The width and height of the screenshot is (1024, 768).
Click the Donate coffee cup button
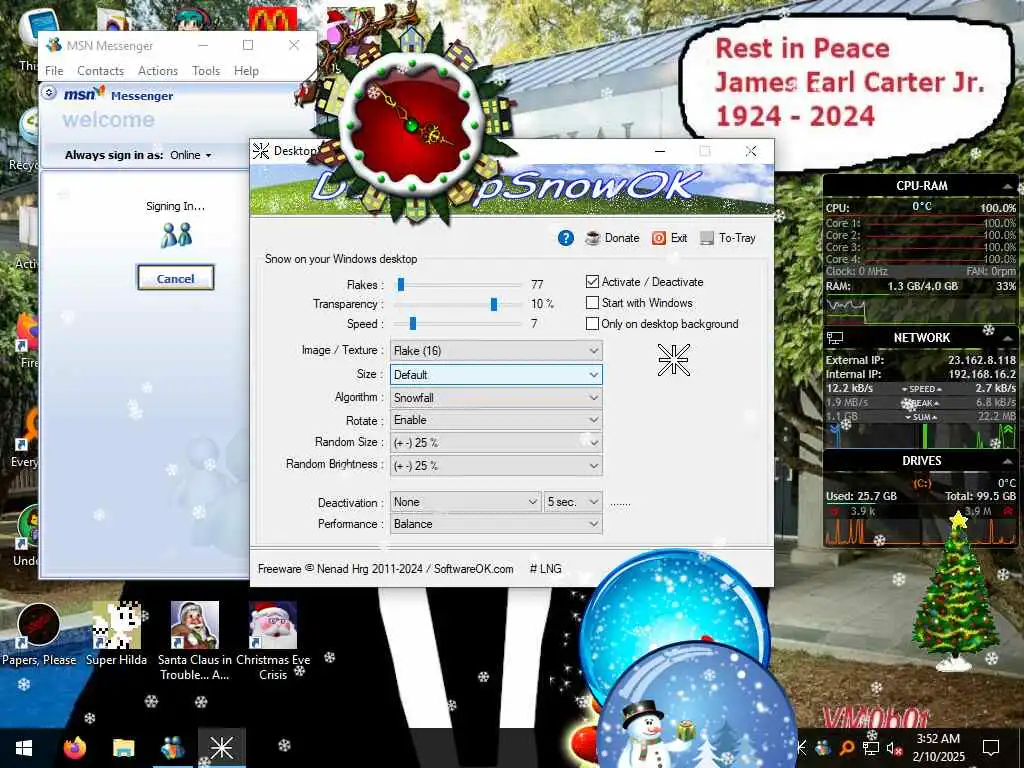[x=612, y=238]
